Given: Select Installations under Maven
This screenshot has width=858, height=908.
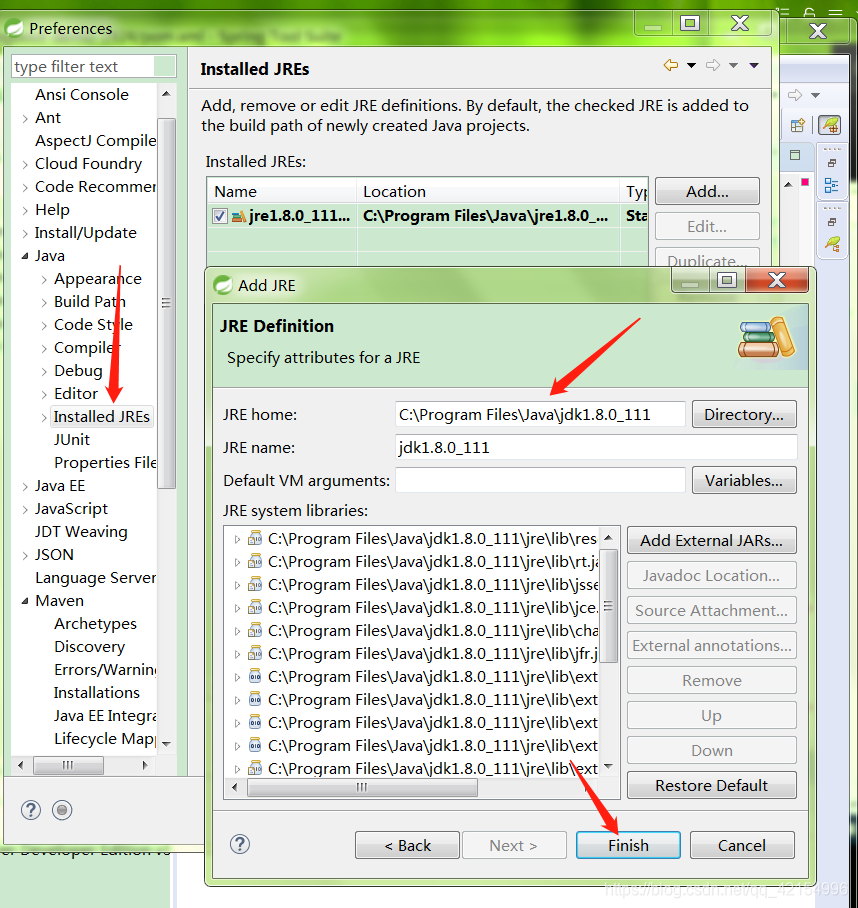Looking at the screenshot, I should pos(97,692).
